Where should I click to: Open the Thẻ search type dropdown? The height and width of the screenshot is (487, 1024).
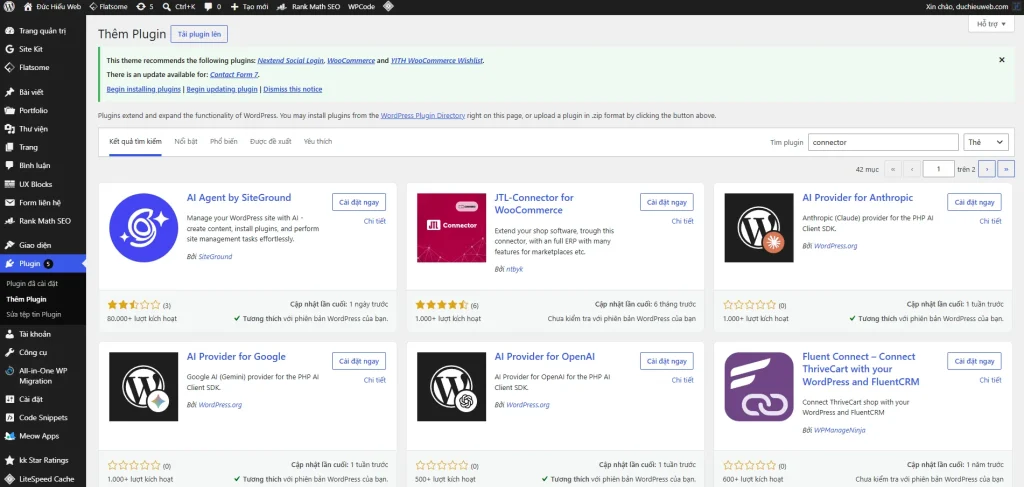point(985,142)
